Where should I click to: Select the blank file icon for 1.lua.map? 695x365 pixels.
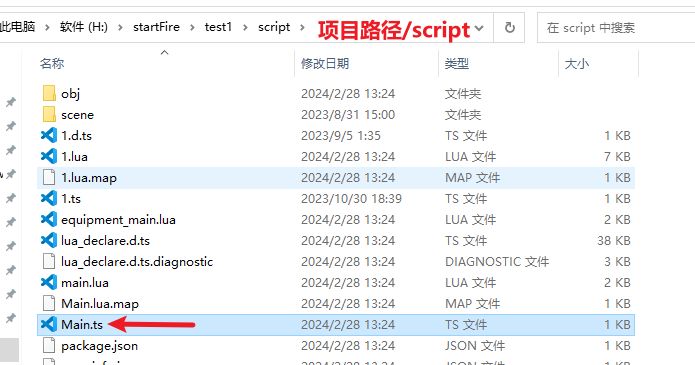click(x=49, y=177)
